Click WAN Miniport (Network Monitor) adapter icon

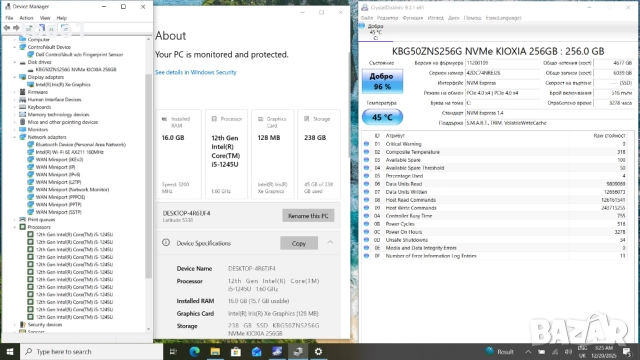point(30,190)
